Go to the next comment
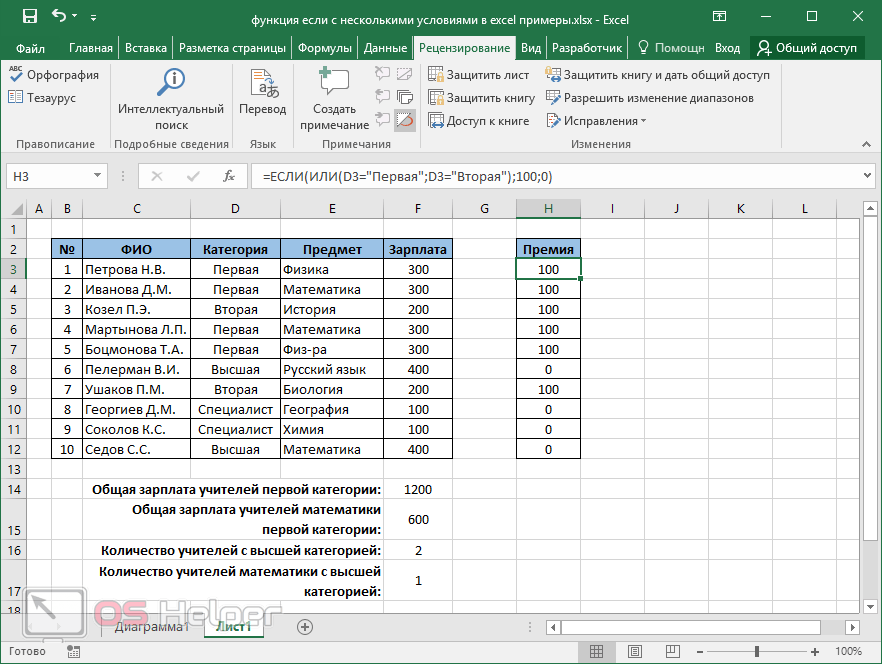882x664 pixels. pyautogui.click(x=382, y=119)
